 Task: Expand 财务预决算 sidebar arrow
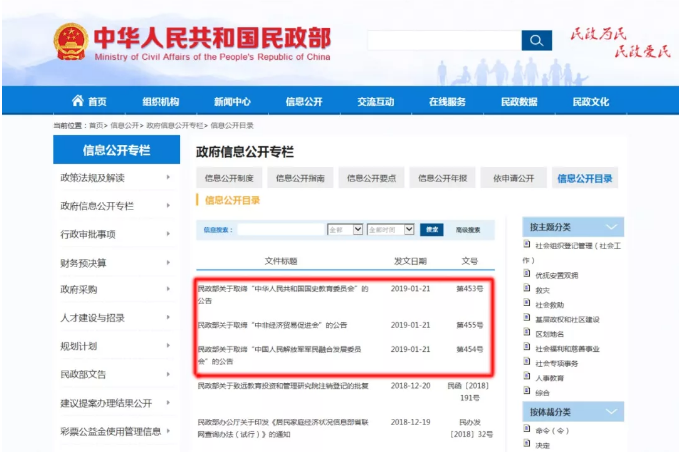[x=168, y=262]
